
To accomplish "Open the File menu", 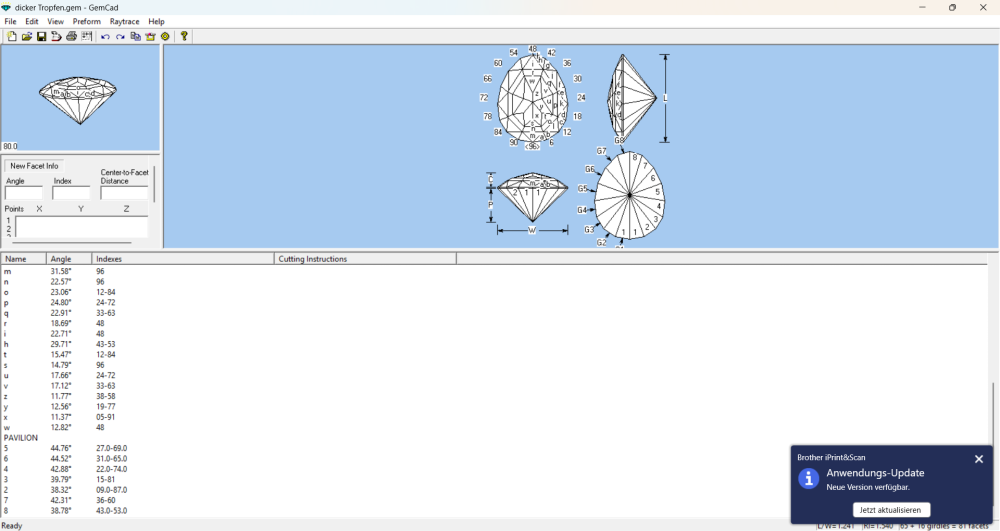I will [x=10, y=21].
